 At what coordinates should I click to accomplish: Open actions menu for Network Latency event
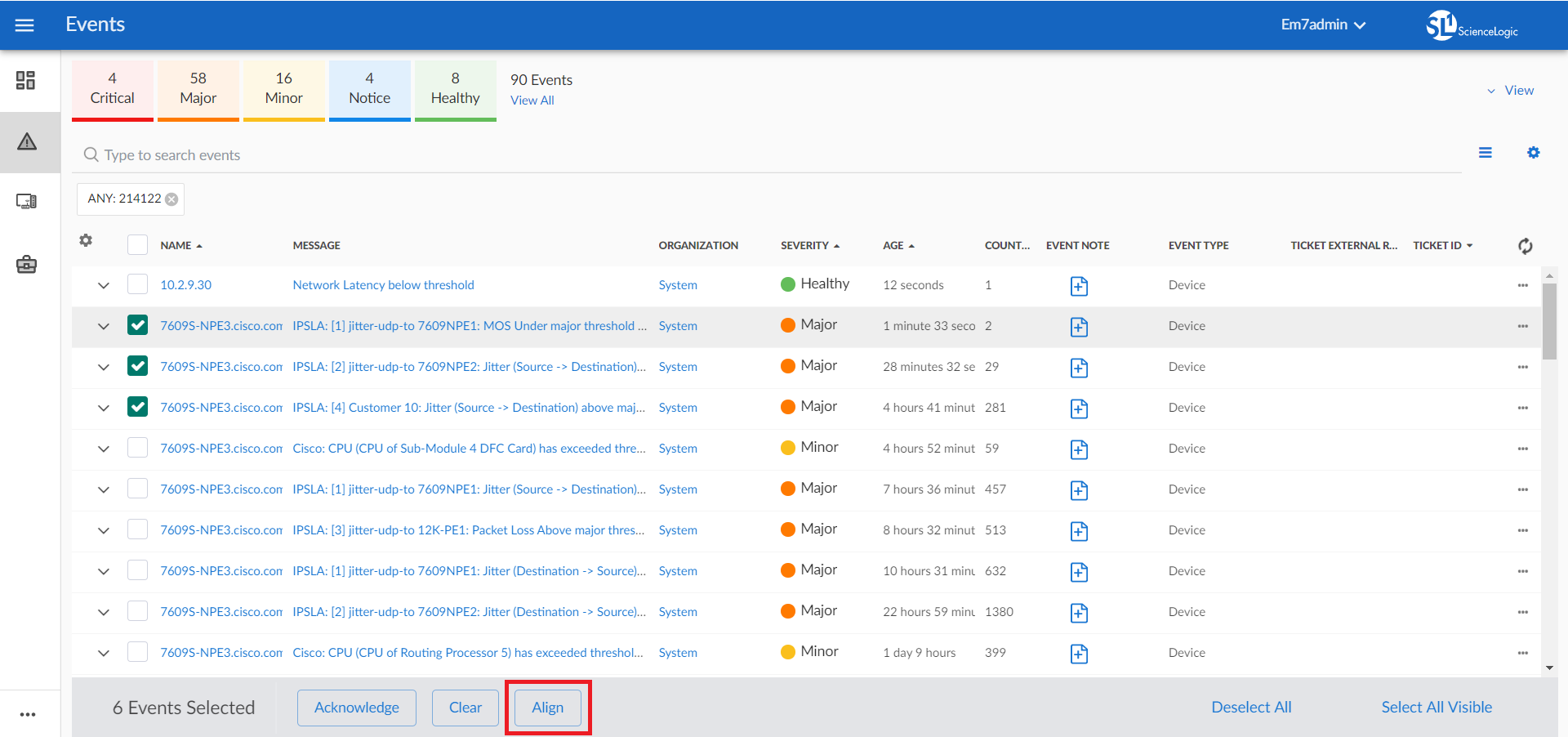click(x=1522, y=285)
